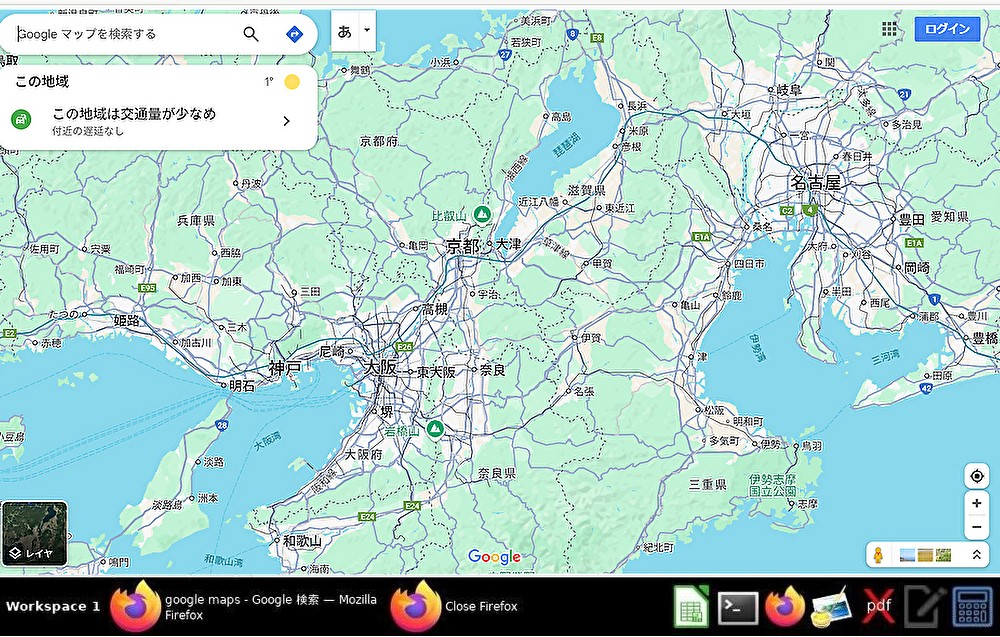The width and height of the screenshot is (1000, 637).
Task: Click the E26 expressway shield
Action: click(404, 347)
